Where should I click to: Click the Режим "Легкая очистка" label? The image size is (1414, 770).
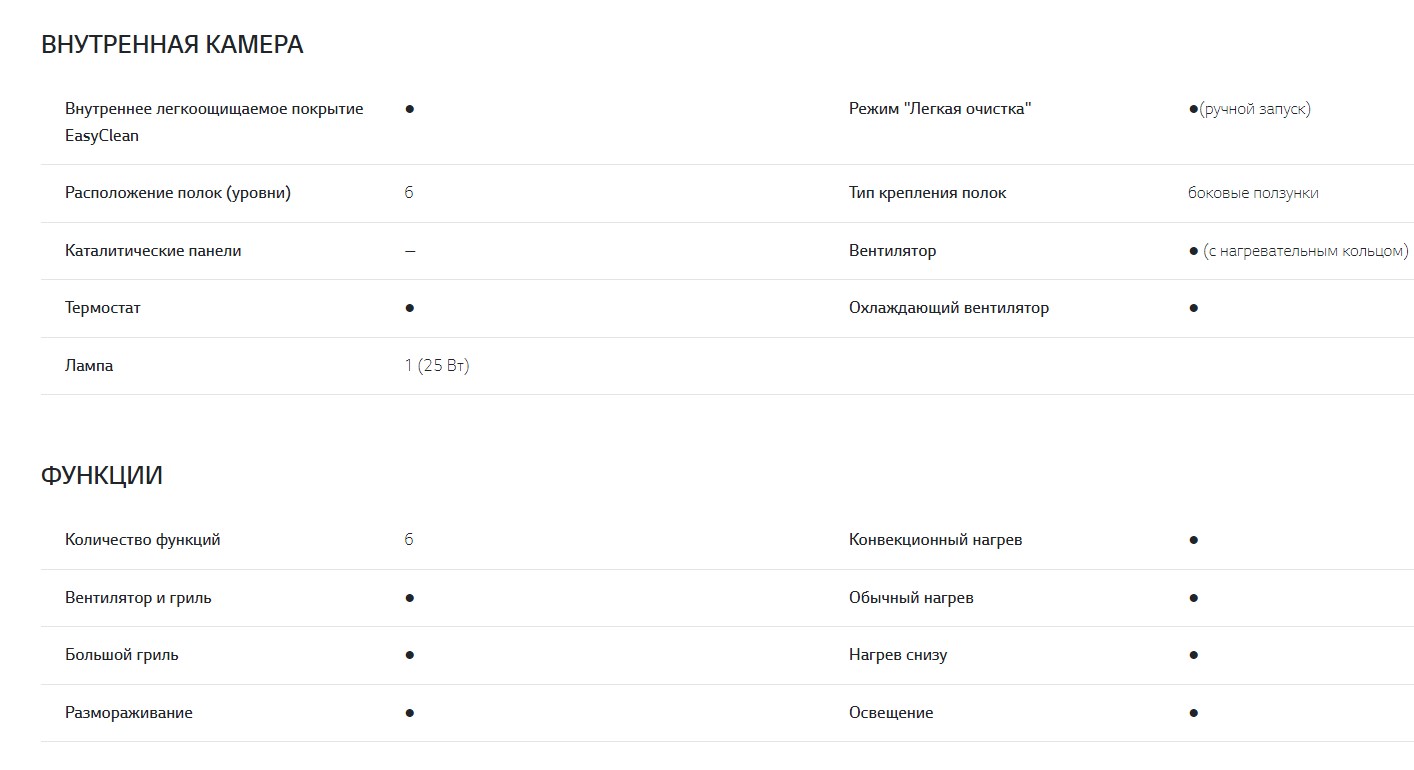(x=940, y=108)
